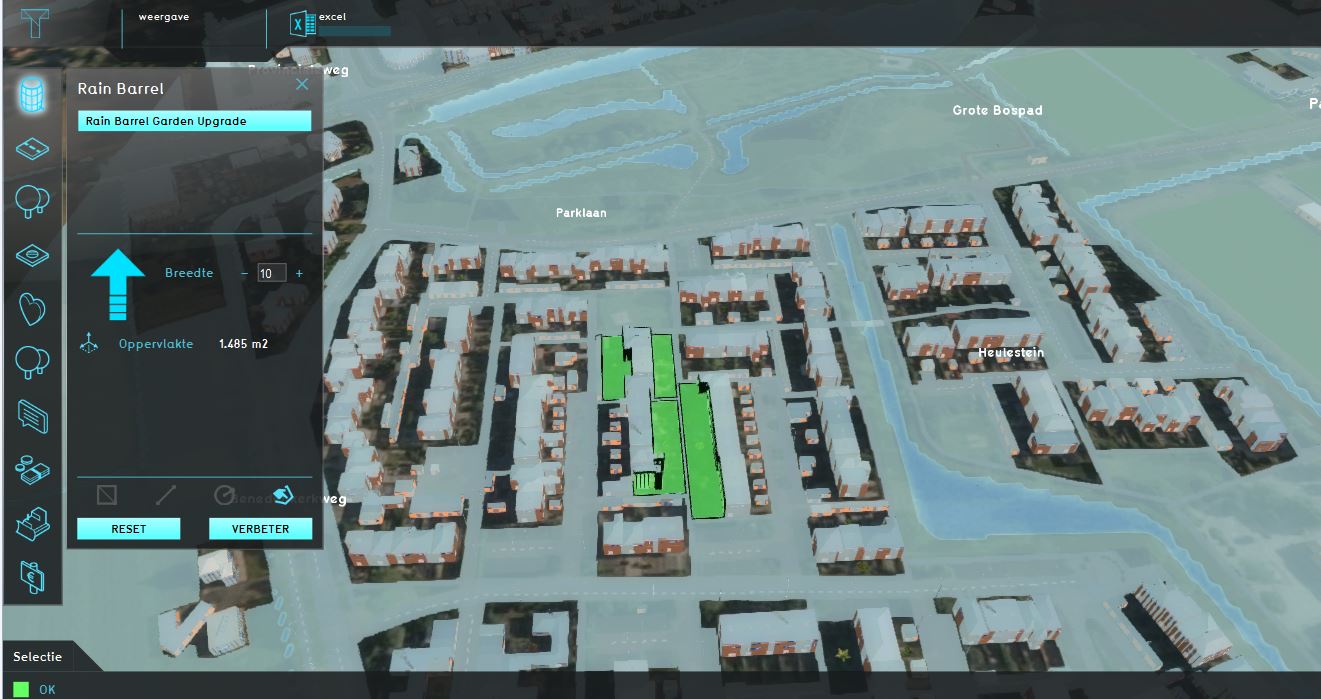Screen dimensions: 1321x699
Task: Decrease Breedte with the minus button
Action: pos(245,273)
